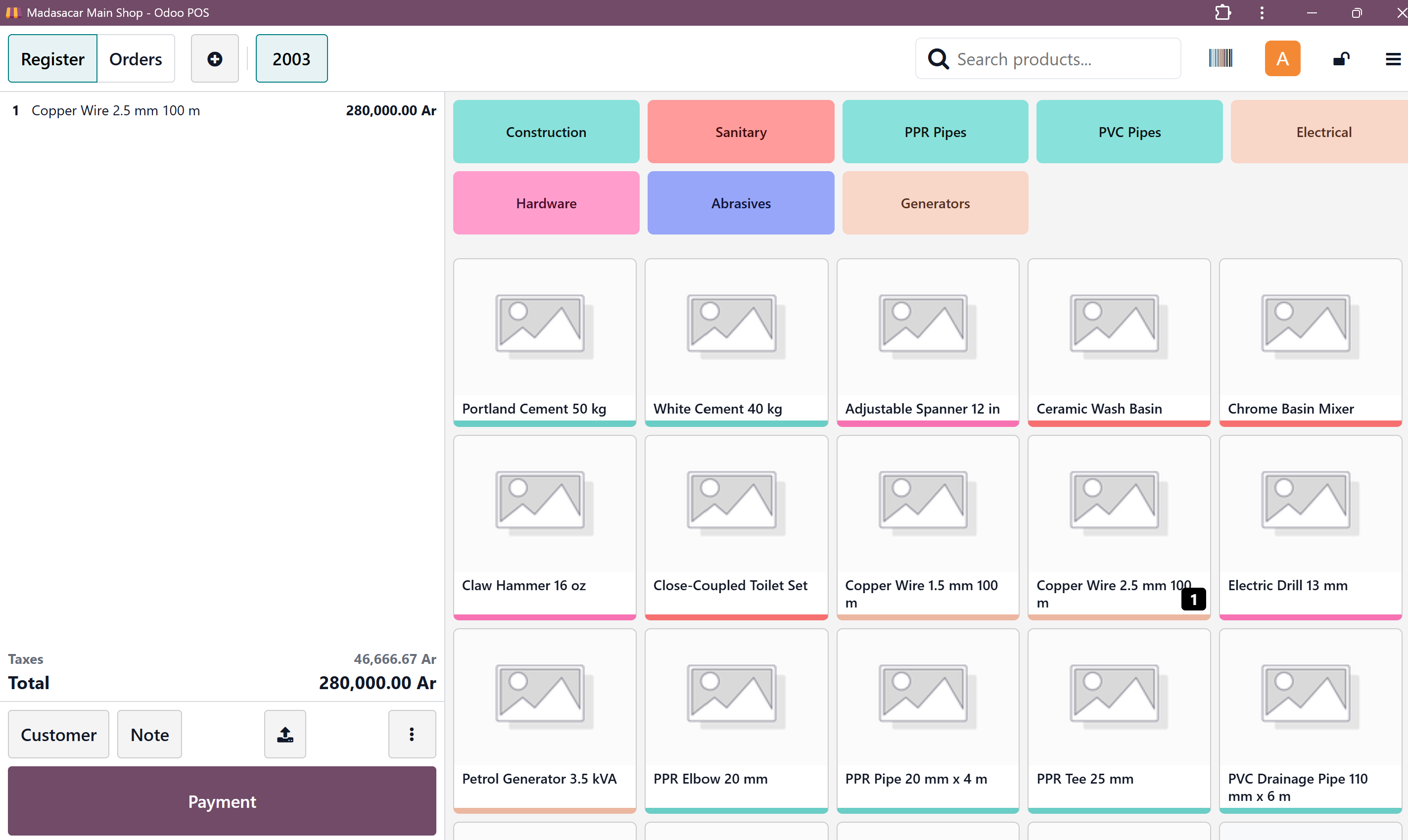This screenshot has width=1408, height=840.
Task: Add Portland Cement 50 kg to order
Action: pos(544,342)
